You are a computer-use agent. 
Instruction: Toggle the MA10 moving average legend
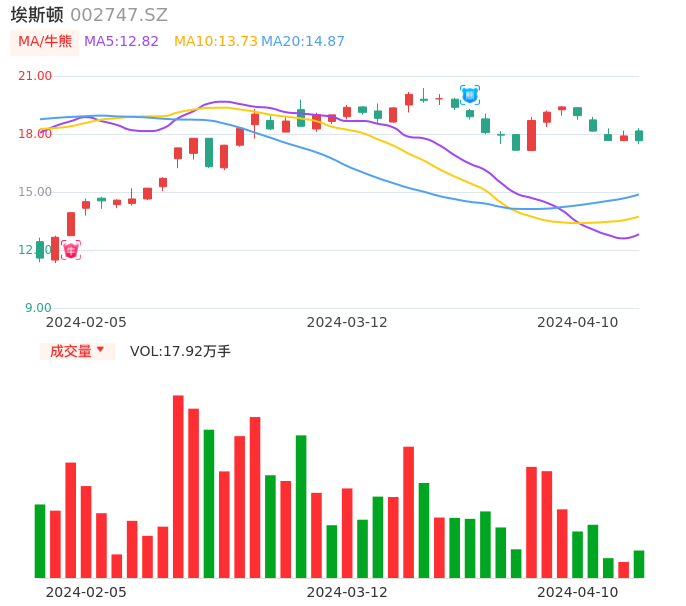(x=216, y=42)
